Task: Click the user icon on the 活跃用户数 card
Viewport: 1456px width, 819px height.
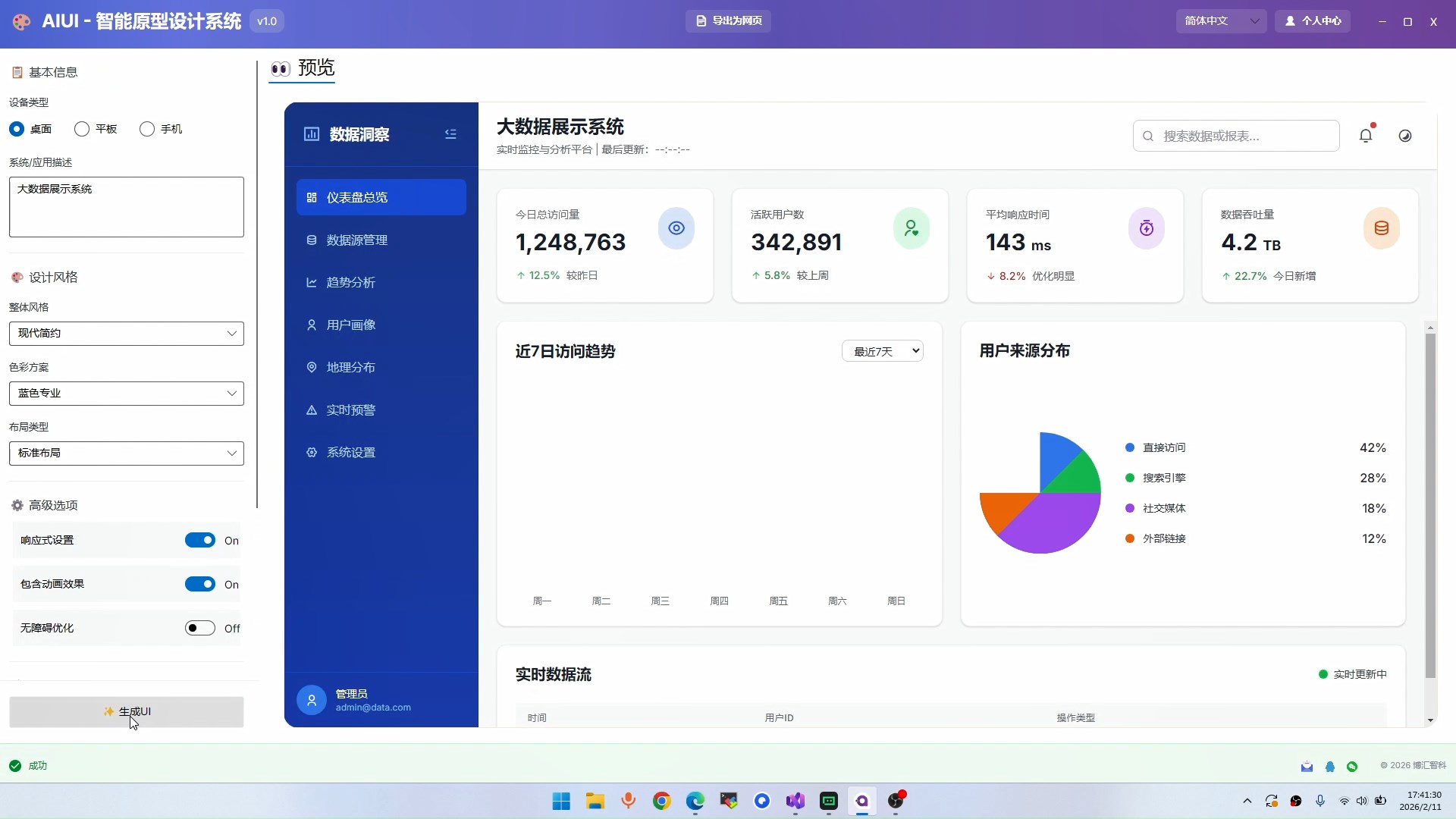Action: click(x=912, y=228)
